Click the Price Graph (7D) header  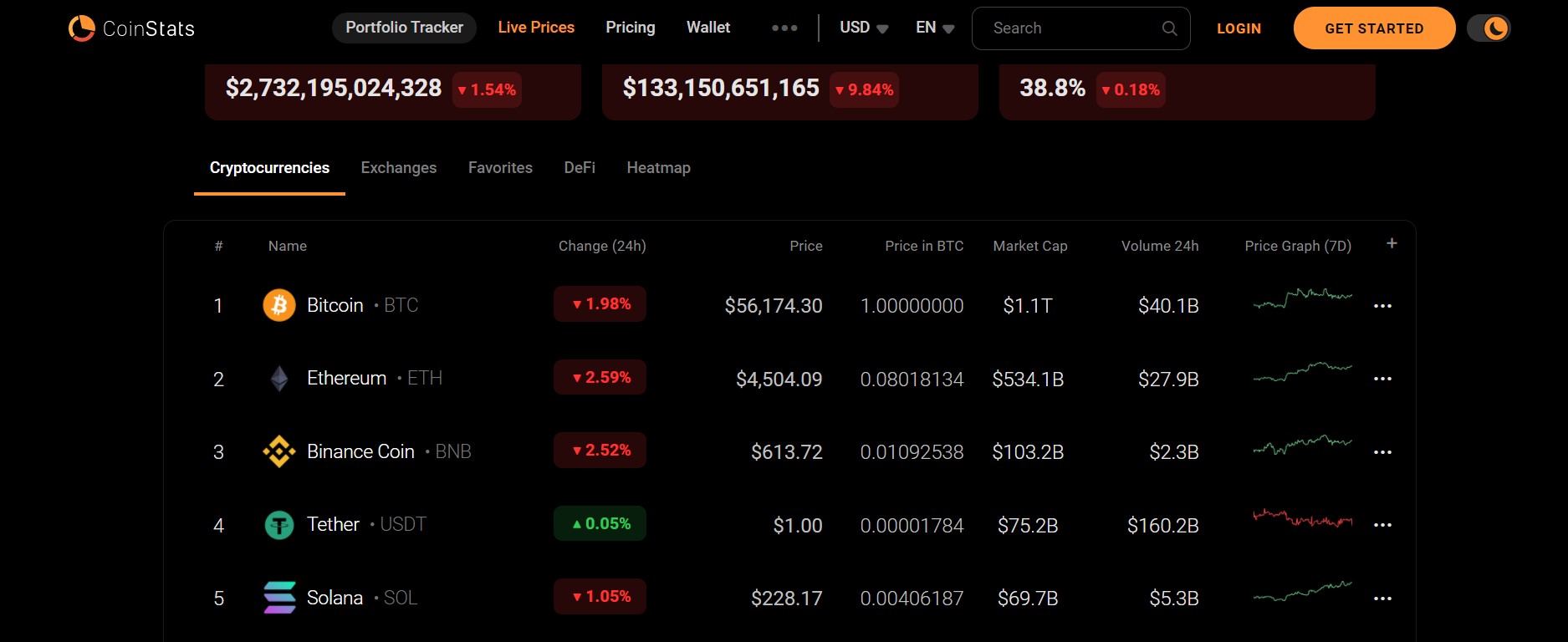pos(1298,246)
